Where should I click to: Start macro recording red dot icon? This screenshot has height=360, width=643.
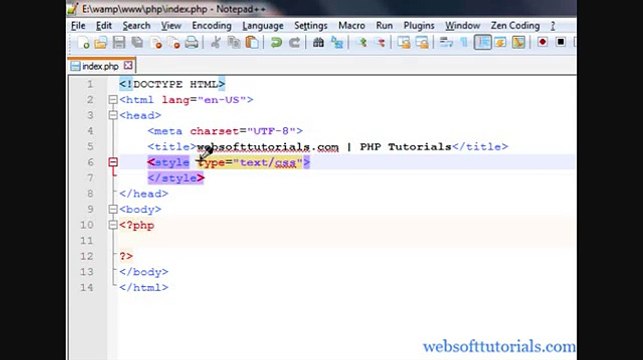543,42
